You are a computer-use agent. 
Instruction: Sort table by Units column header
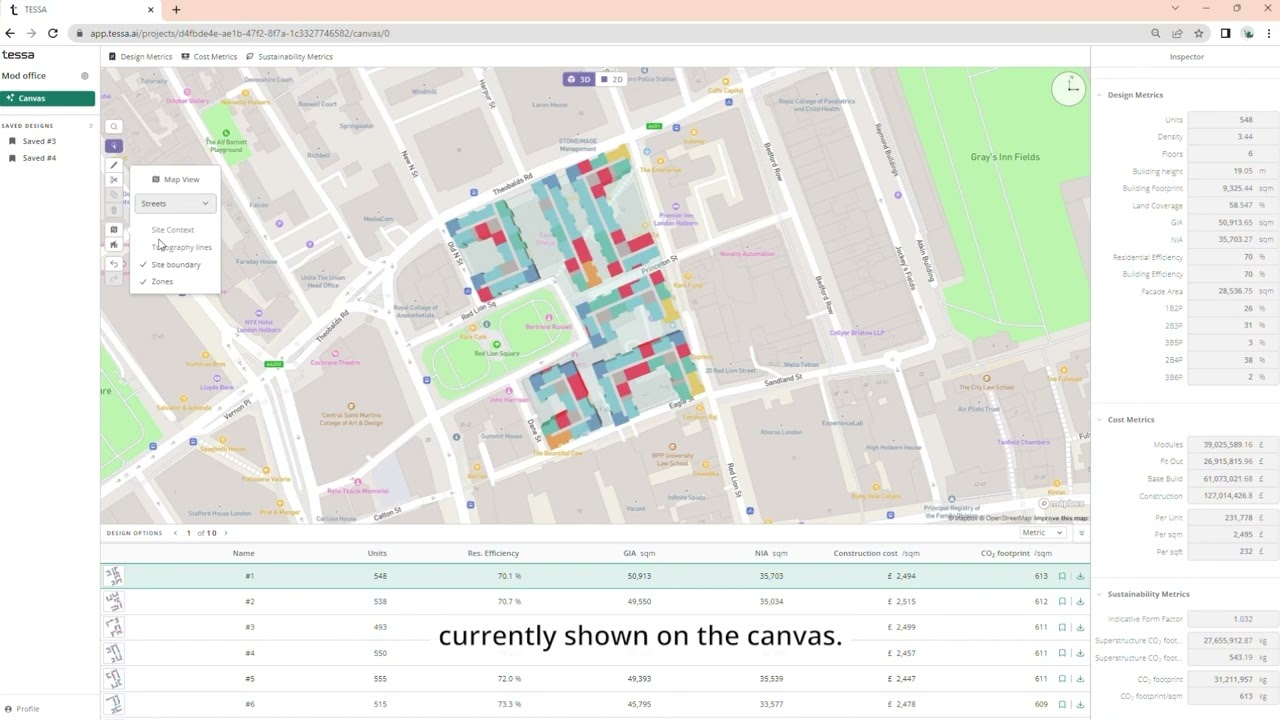tap(377, 553)
